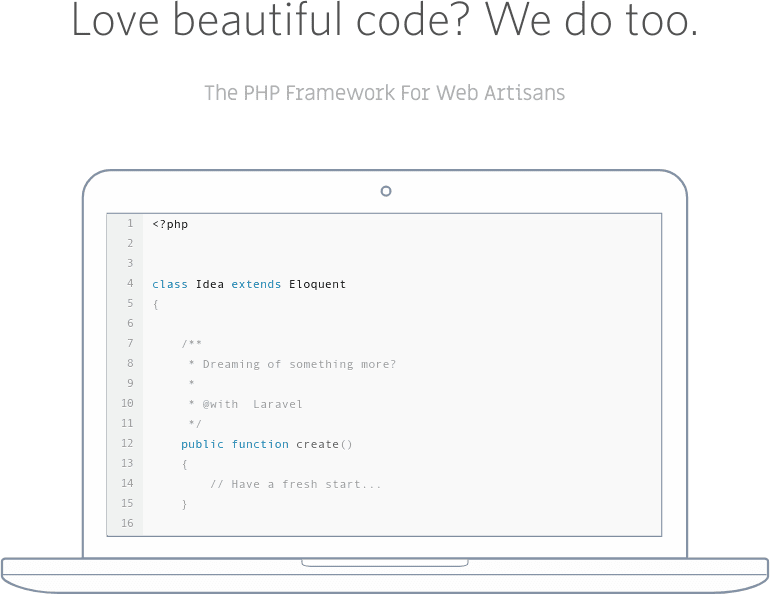Image resolution: width=770 pixels, height=594 pixels.
Task: Click the '// Have a fresh start...' comment
Action: click(296, 485)
